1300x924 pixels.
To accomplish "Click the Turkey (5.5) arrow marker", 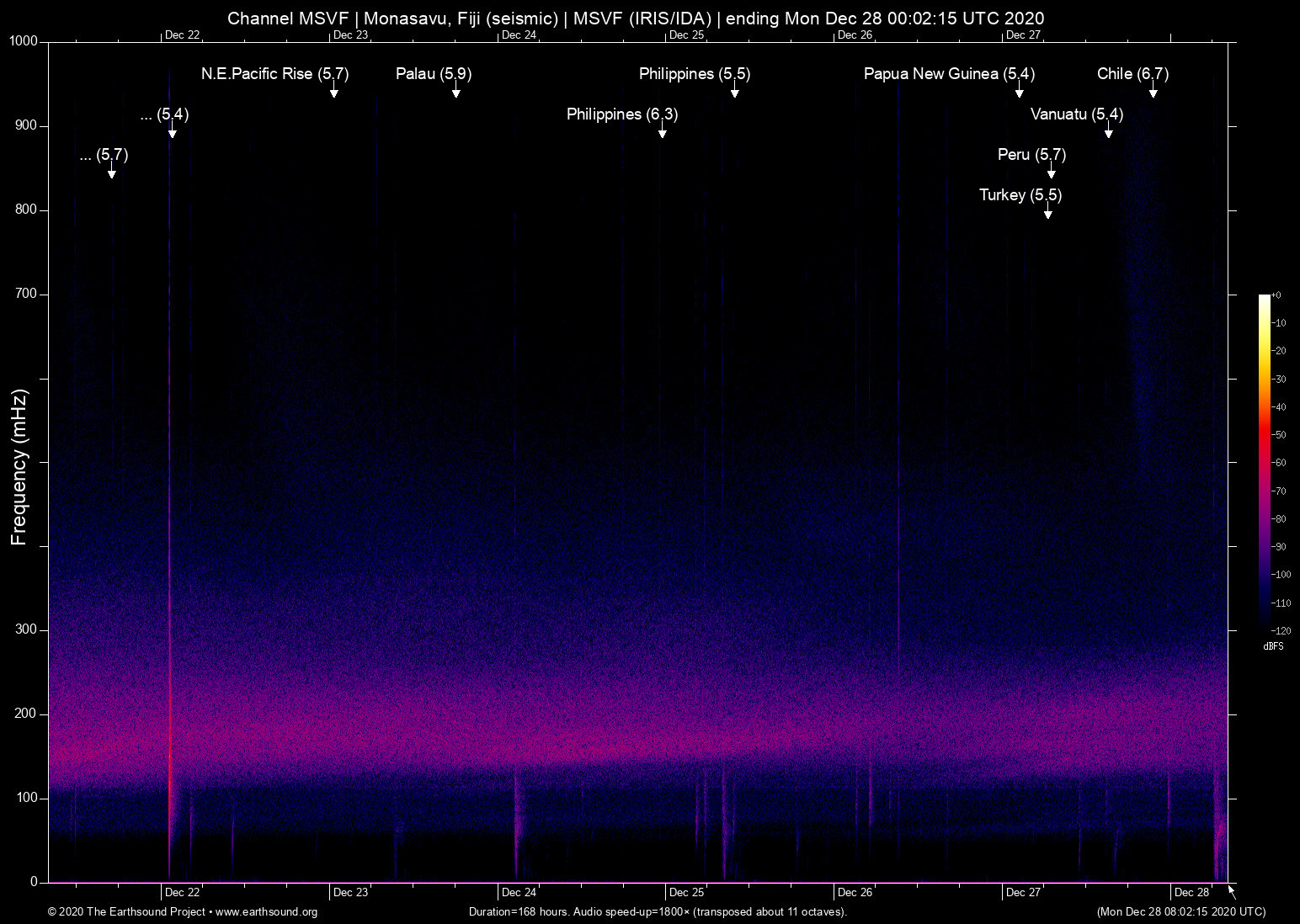I will click(1047, 213).
